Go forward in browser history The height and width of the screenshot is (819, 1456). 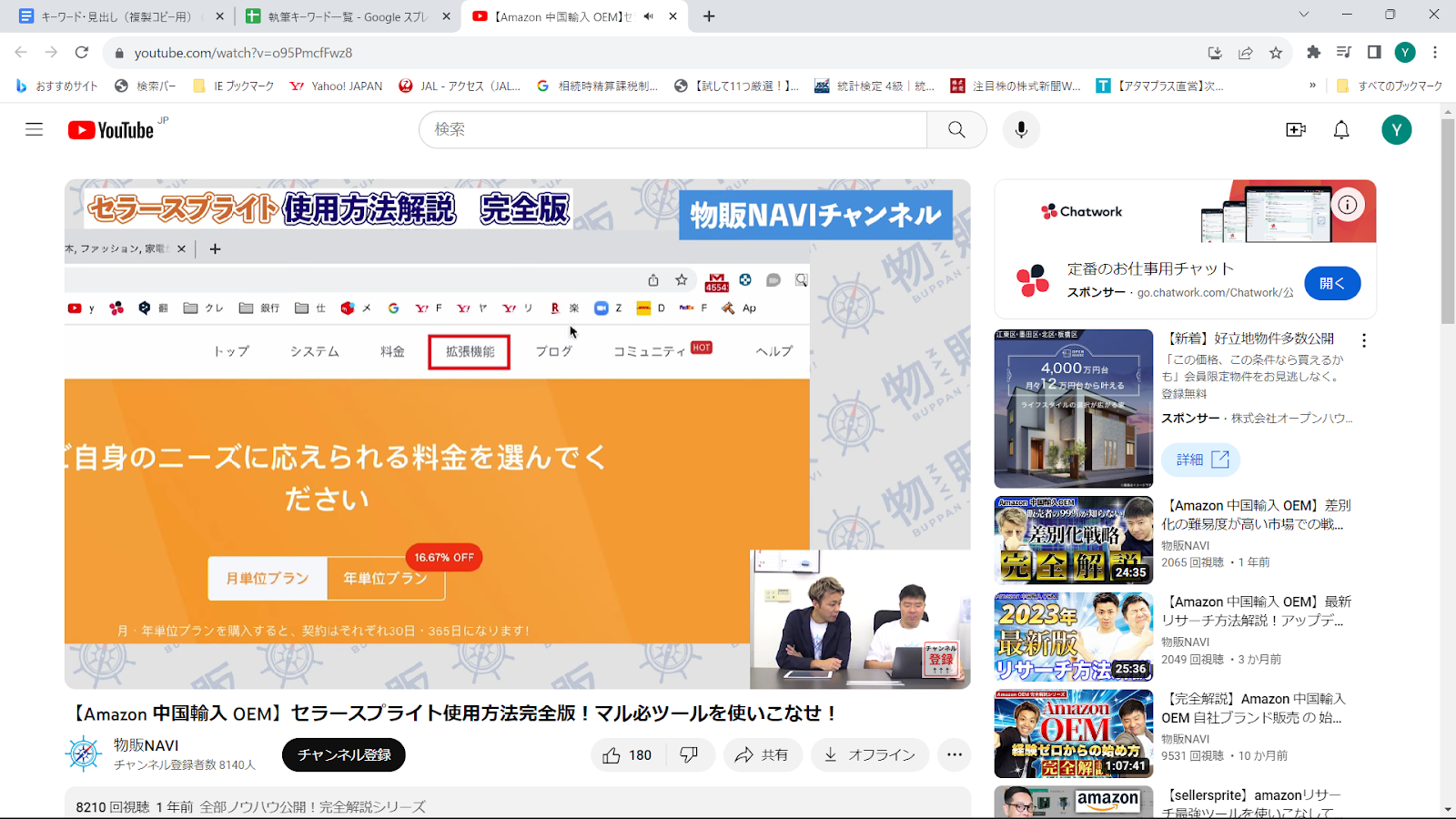tap(51, 53)
